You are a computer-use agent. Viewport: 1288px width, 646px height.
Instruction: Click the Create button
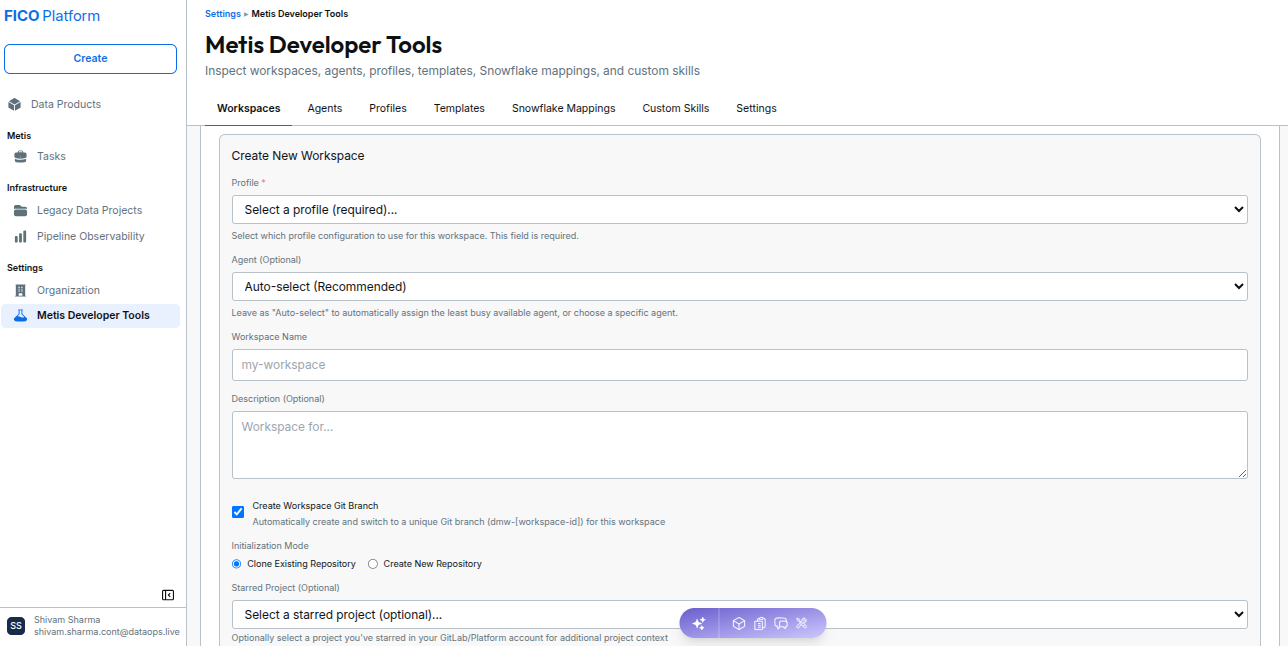point(91,58)
